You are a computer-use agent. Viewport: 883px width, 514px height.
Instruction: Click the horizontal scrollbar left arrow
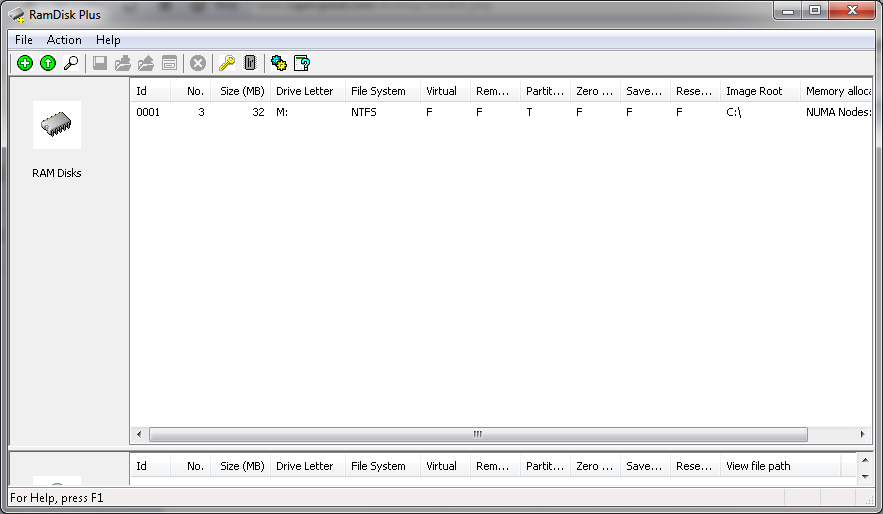tap(139, 435)
